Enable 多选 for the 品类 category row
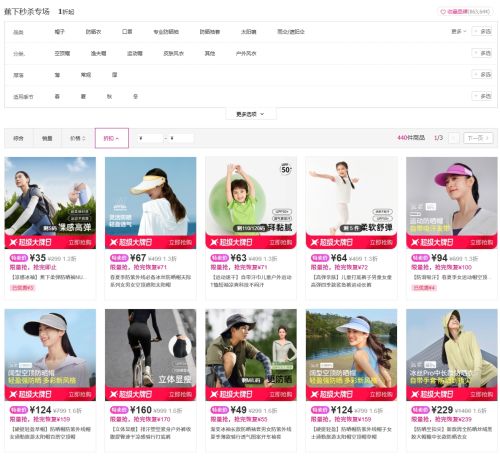500x456 pixels. 482,31
